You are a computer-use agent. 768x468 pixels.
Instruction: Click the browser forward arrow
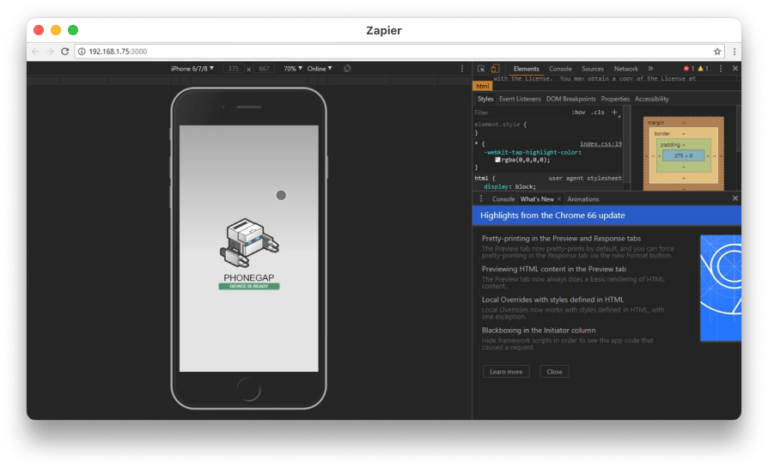50,51
